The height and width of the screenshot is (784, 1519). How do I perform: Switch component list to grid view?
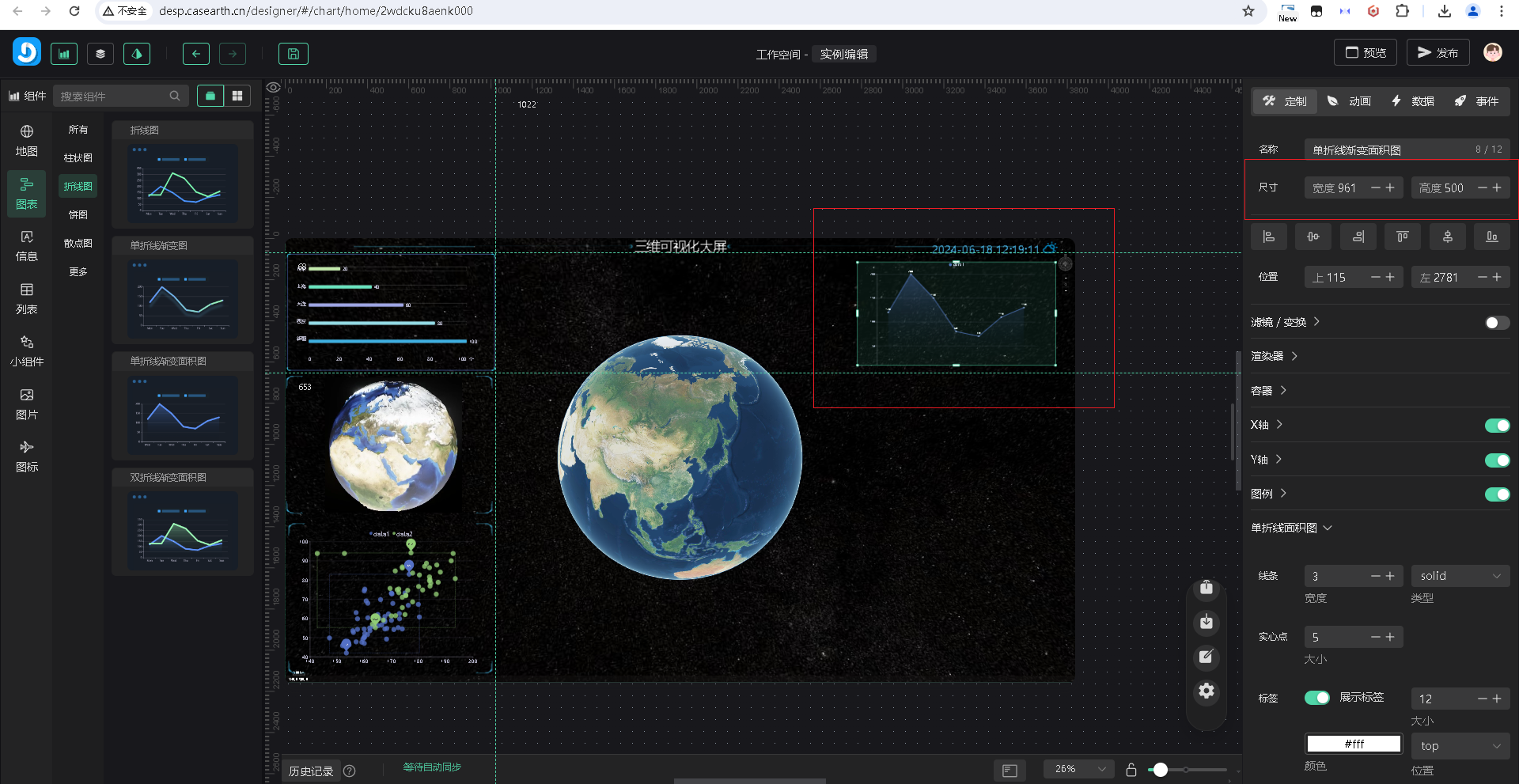(237, 96)
